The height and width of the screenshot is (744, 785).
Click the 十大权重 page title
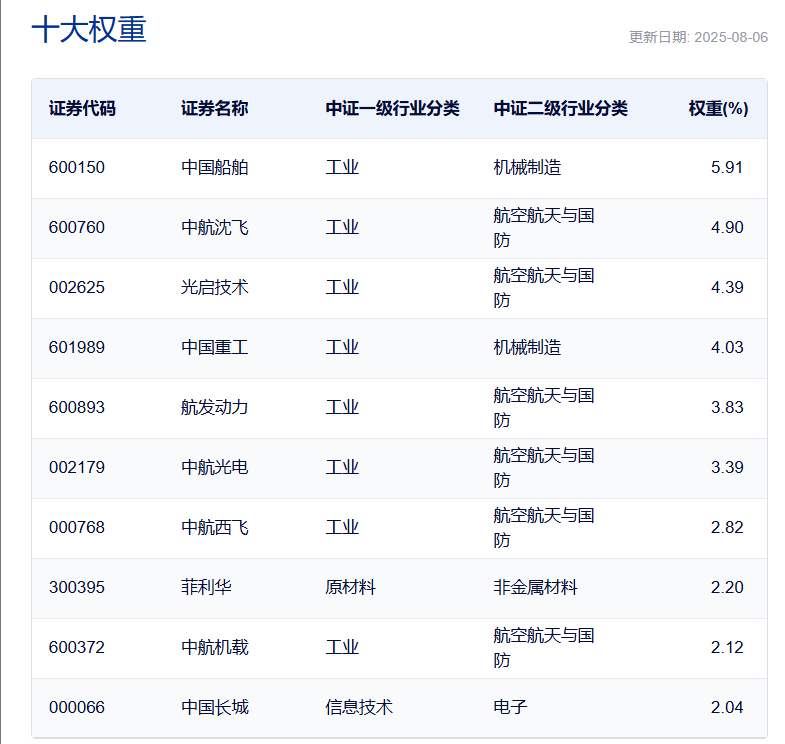click(89, 30)
